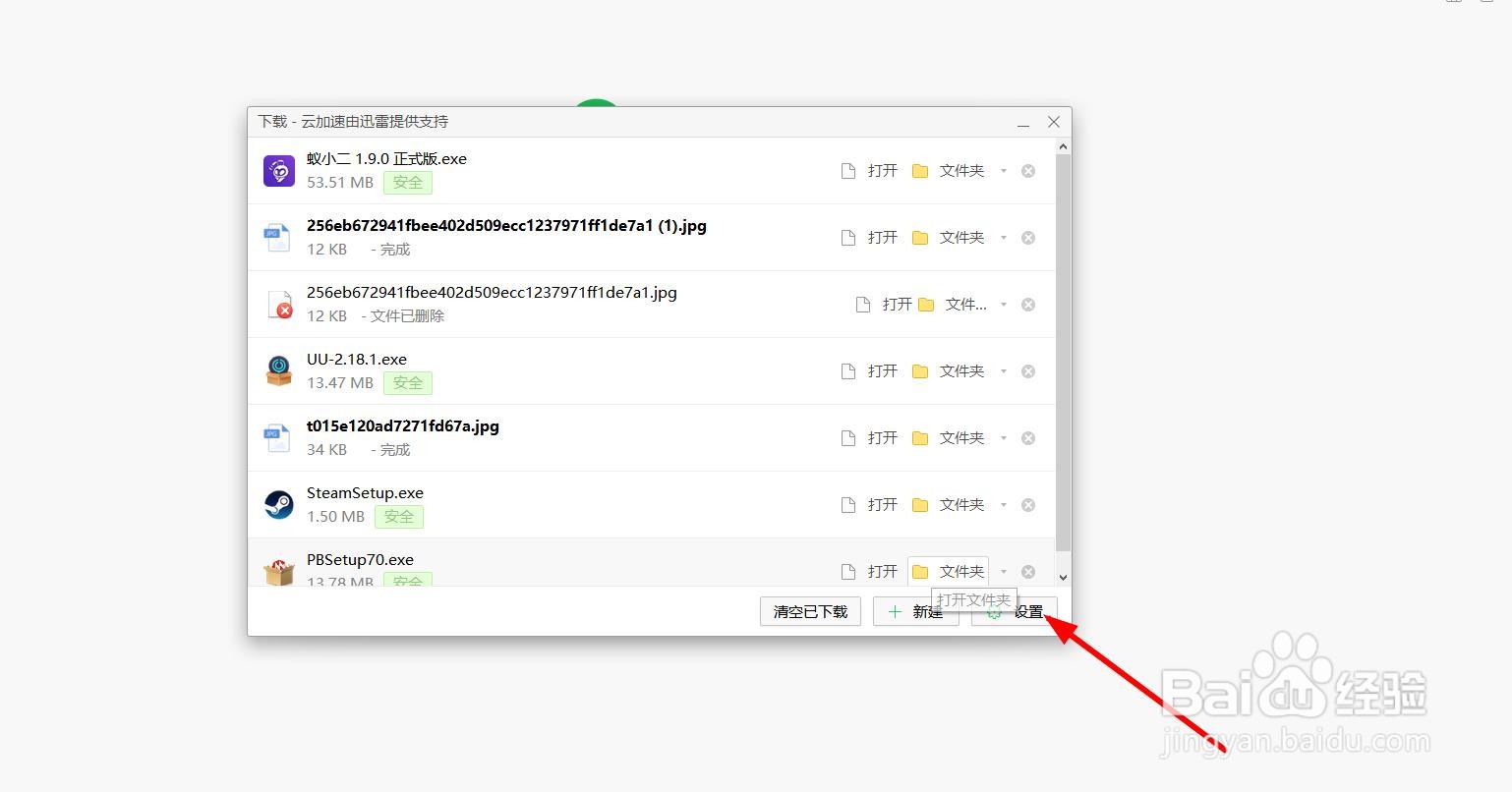Click scrollbar up arrow in download list
Viewport: 1512px width, 792px height.
coord(1063,146)
